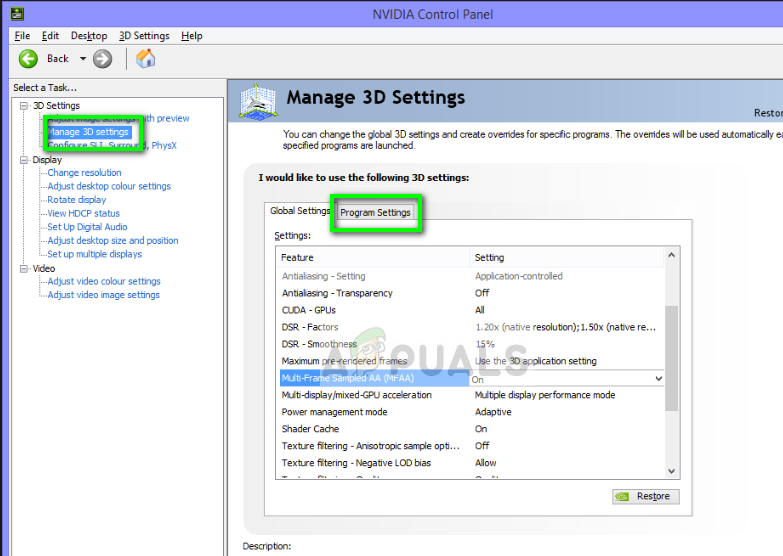Click the Feature column header
Image resolution: width=783 pixels, height=556 pixels.
373,257
